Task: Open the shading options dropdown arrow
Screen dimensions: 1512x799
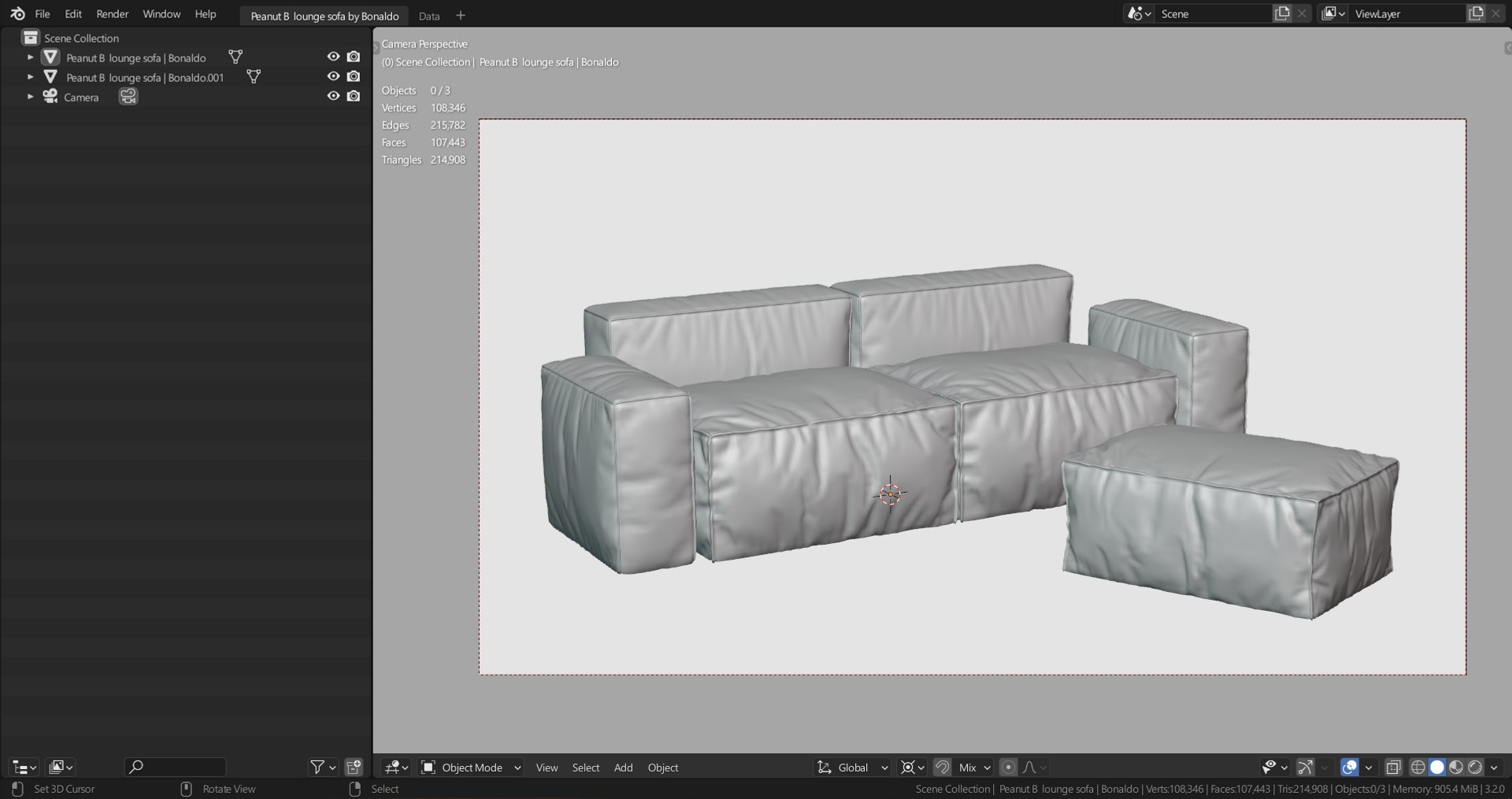Action: point(1494,767)
